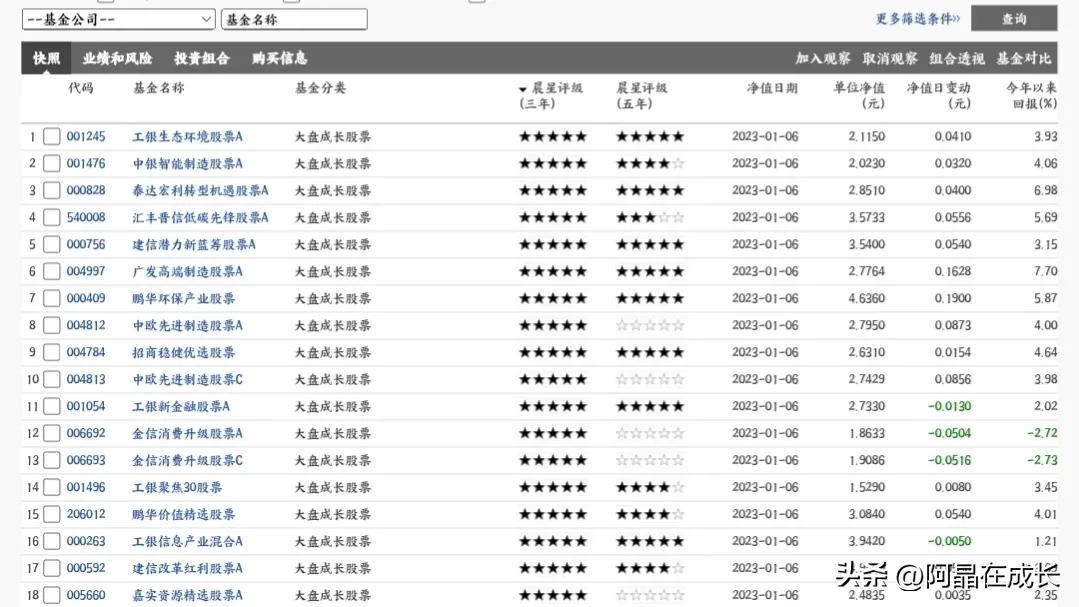
Task: Click 加入观察 to add to watchlist
Action: 823,58
